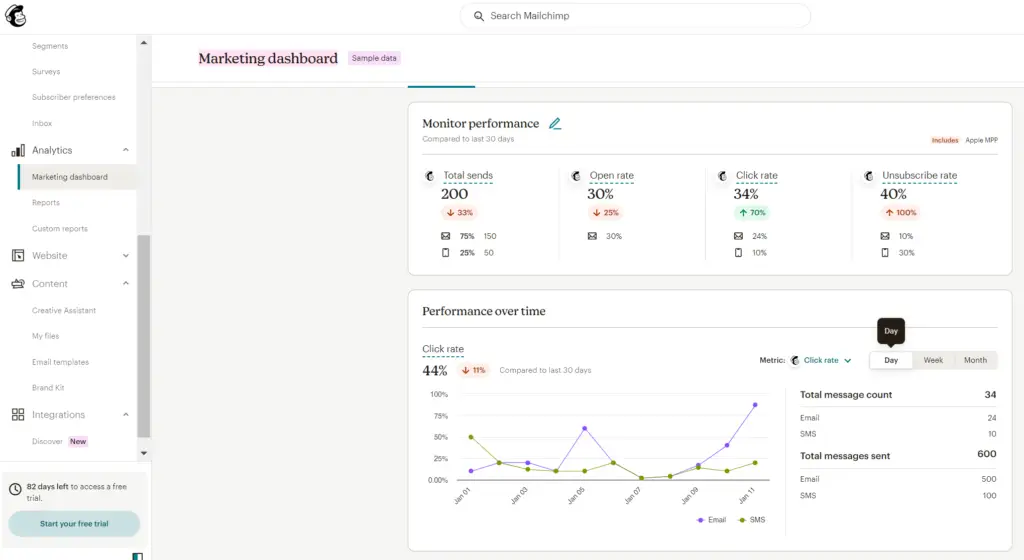Click the Jan 05 Email peak data point
Viewport: 1024px width, 560px height.
tap(584, 429)
